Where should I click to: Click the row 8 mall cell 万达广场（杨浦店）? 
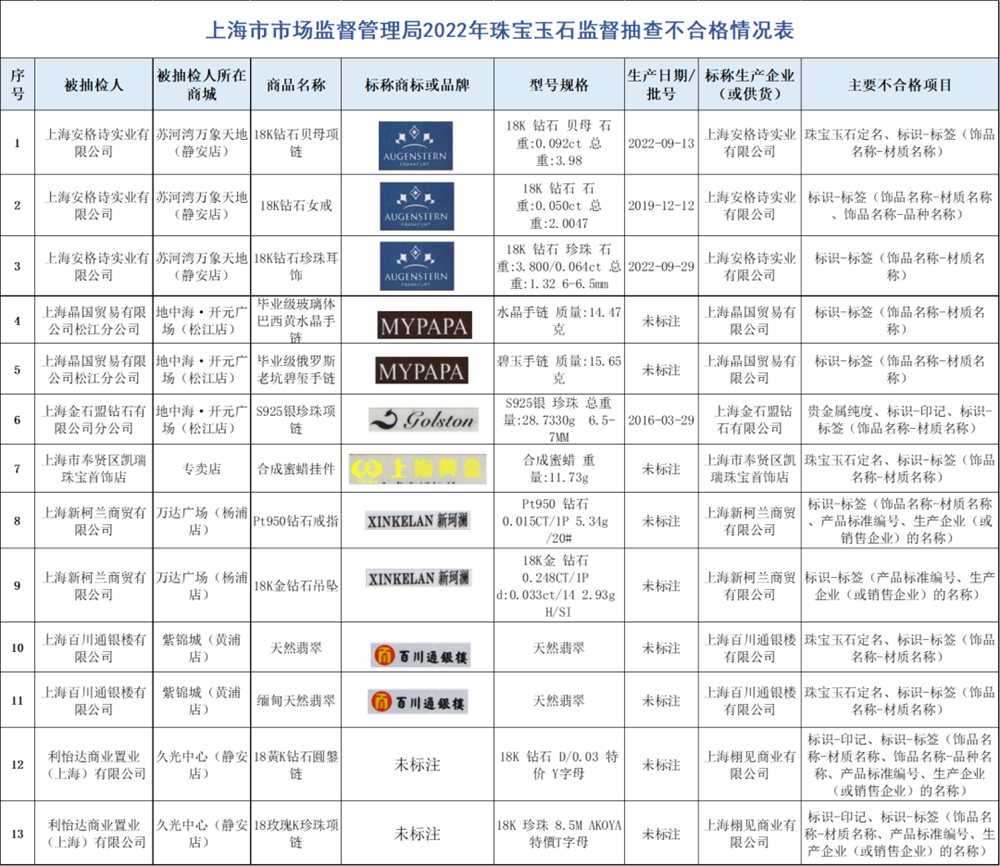pyautogui.click(x=202, y=520)
